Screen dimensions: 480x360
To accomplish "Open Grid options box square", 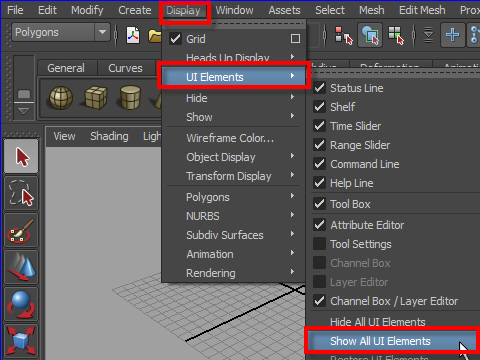I will click(295, 39).
